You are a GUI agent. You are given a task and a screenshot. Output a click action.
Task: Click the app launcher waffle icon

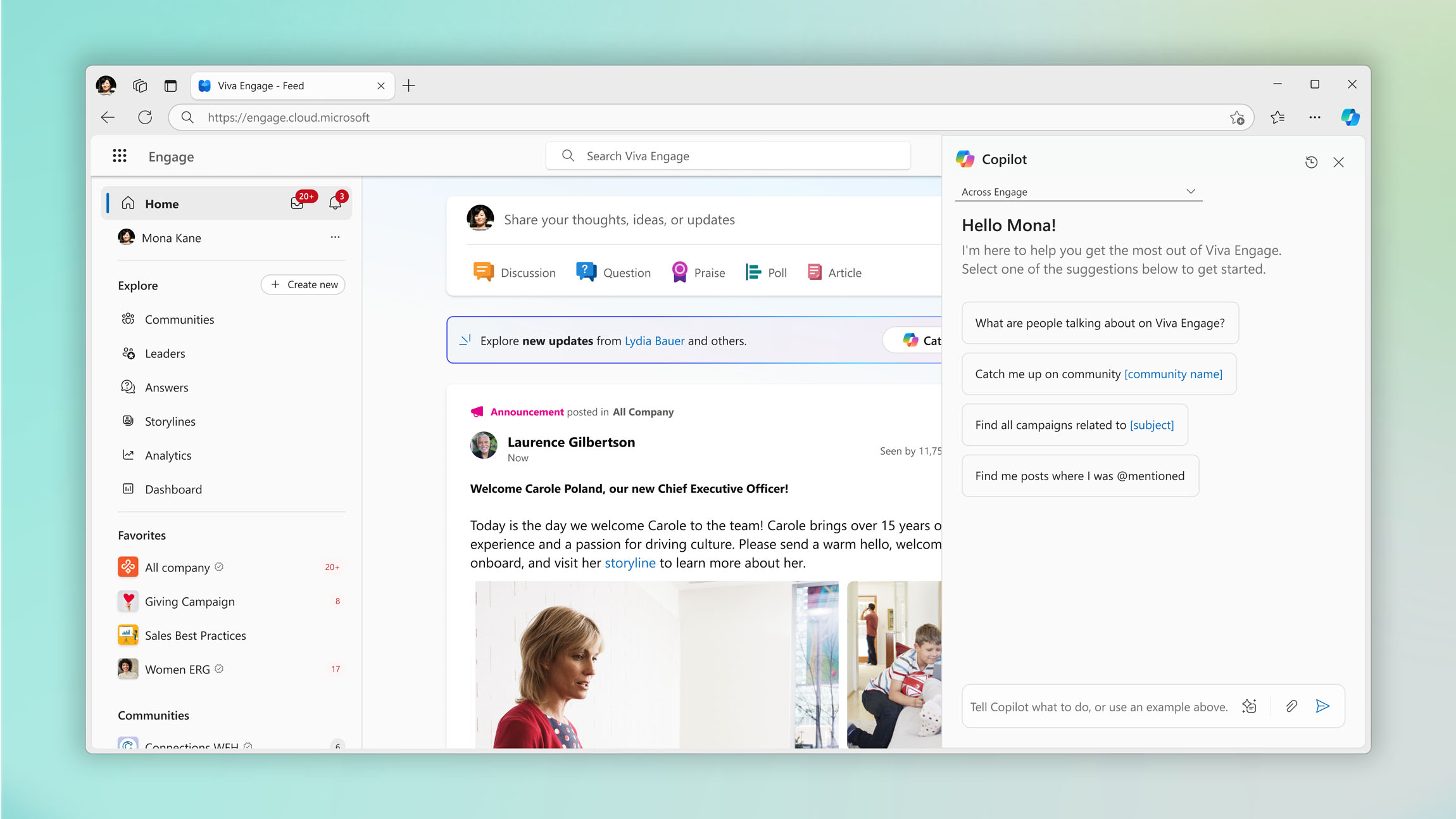coord(120,156)
